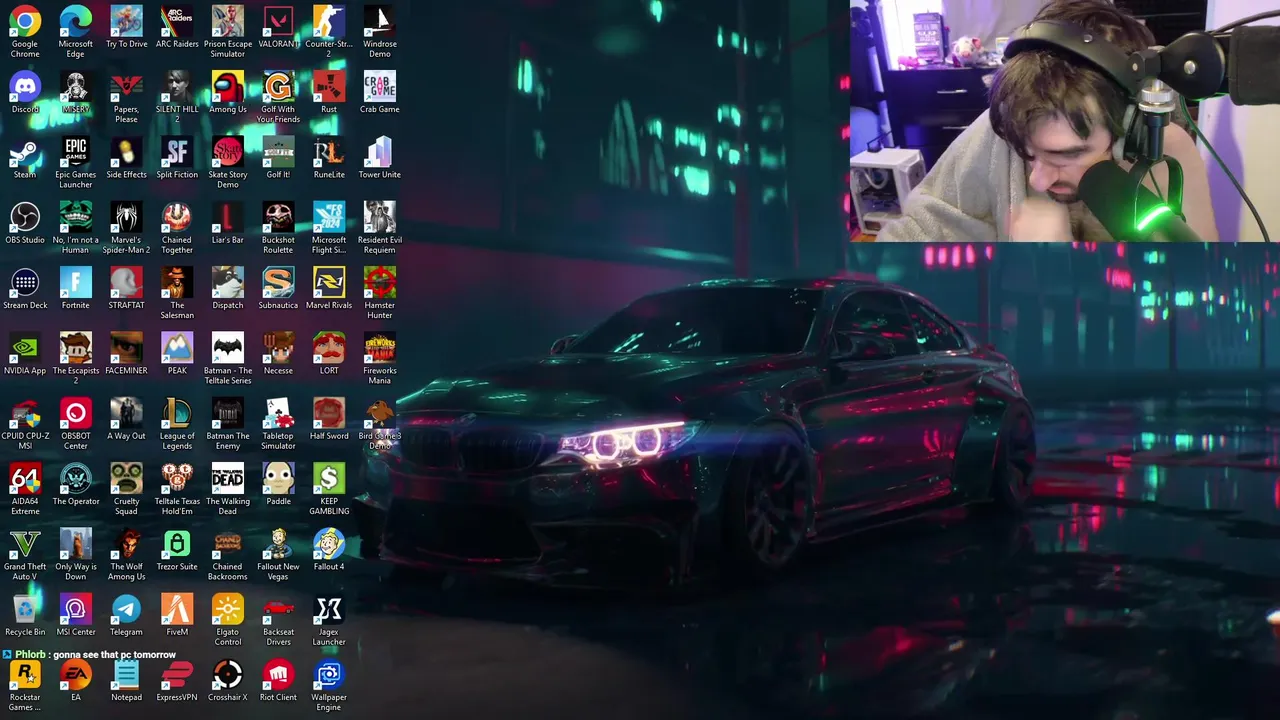Image resolution: width=1280 pixels, height=720 pixels.
Task: Select No, I'm not a Human icon
Action: pos(75,217)
